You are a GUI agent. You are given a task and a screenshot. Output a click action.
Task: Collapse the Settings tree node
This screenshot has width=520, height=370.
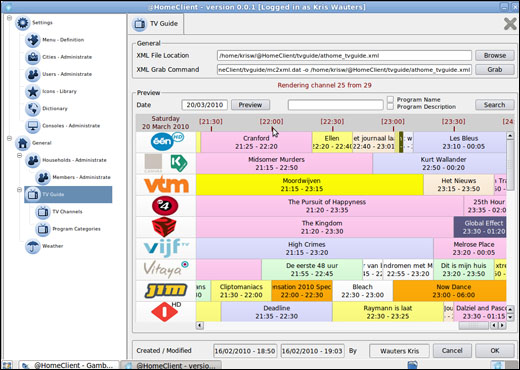(x=9, y=18)
